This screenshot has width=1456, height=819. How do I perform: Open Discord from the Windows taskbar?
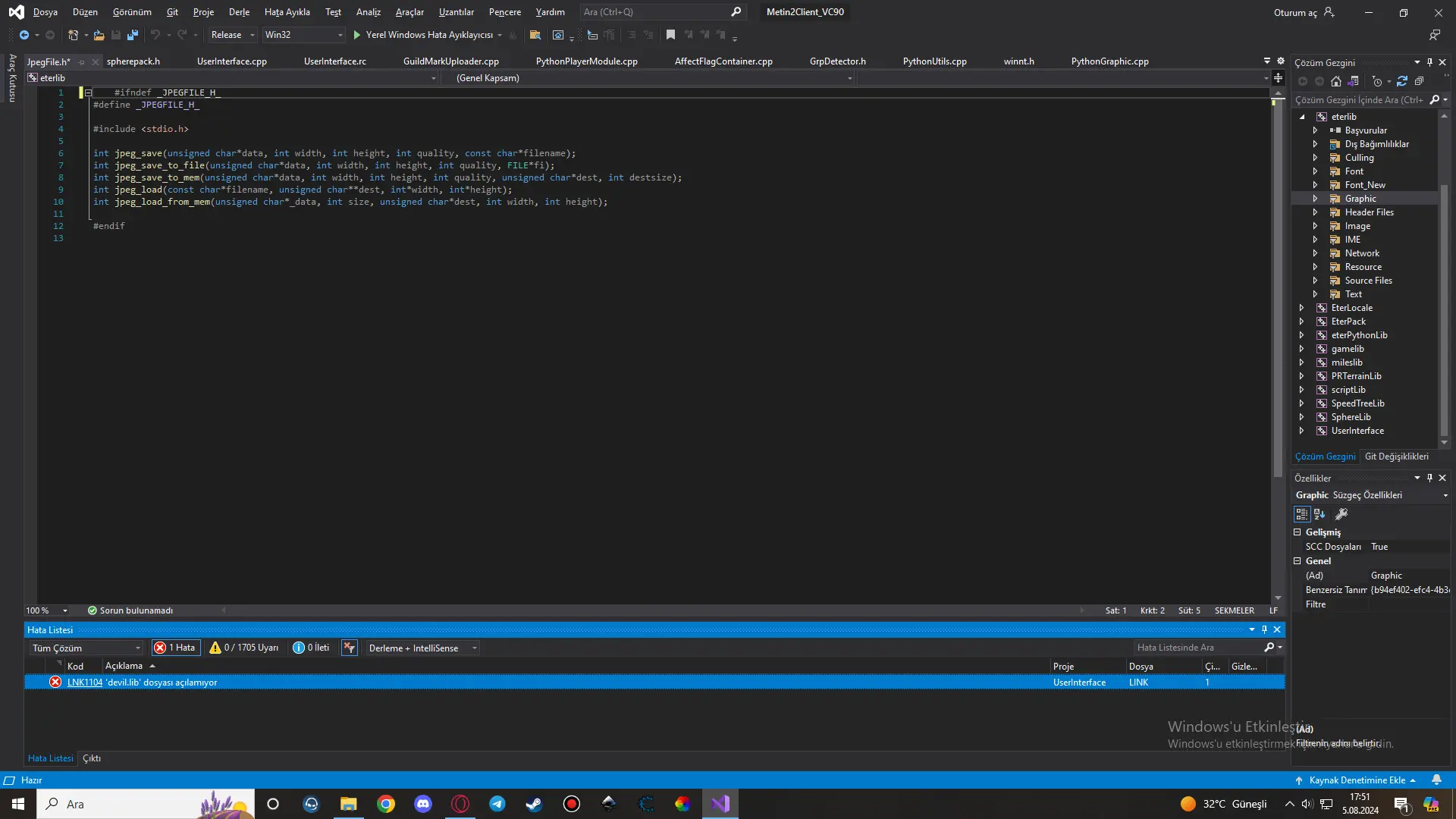(423, 804)
